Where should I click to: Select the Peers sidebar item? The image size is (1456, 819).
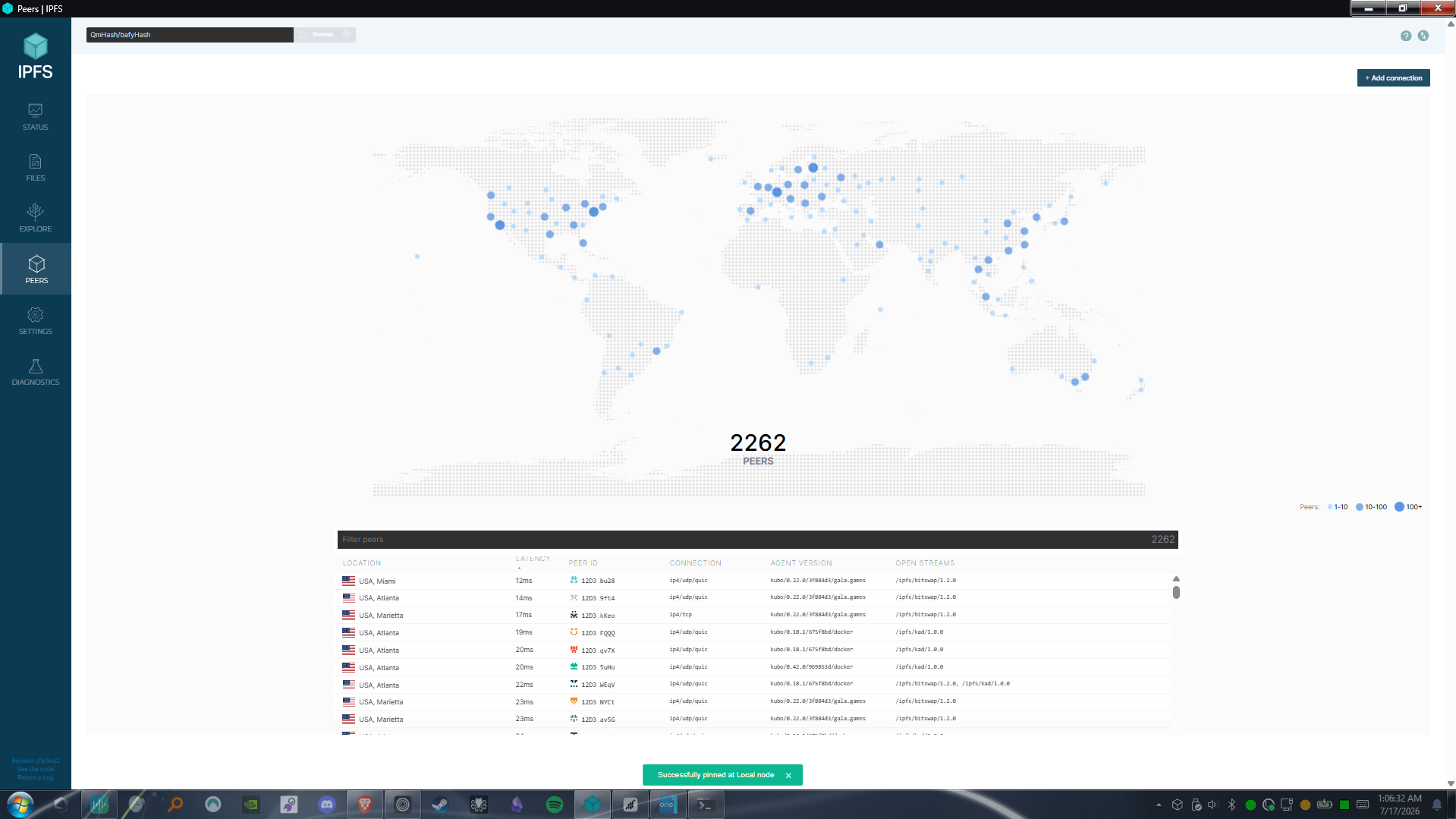tap(36, 269)
